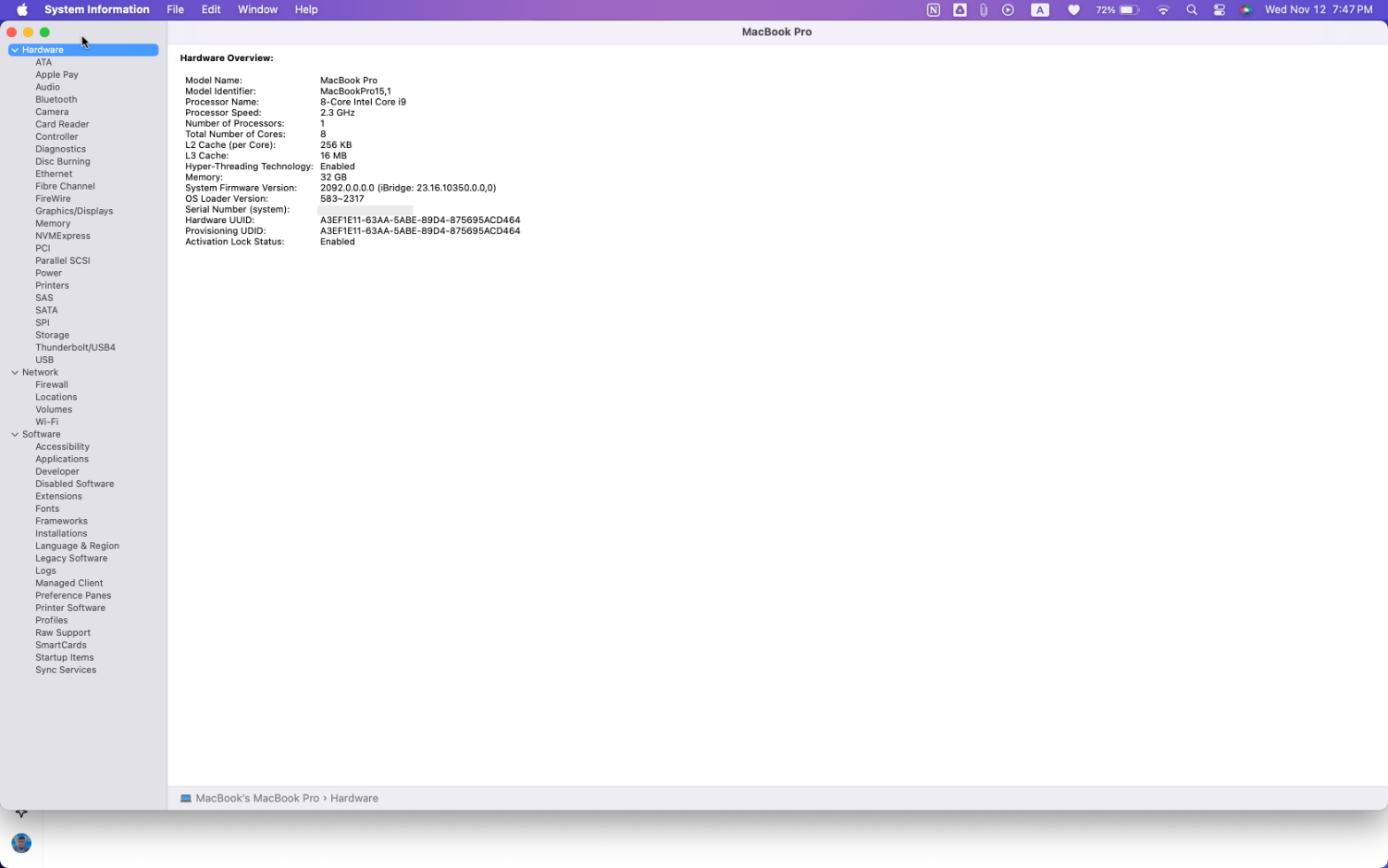Open the File menu
1388x868 pixels.
[175, 10]
